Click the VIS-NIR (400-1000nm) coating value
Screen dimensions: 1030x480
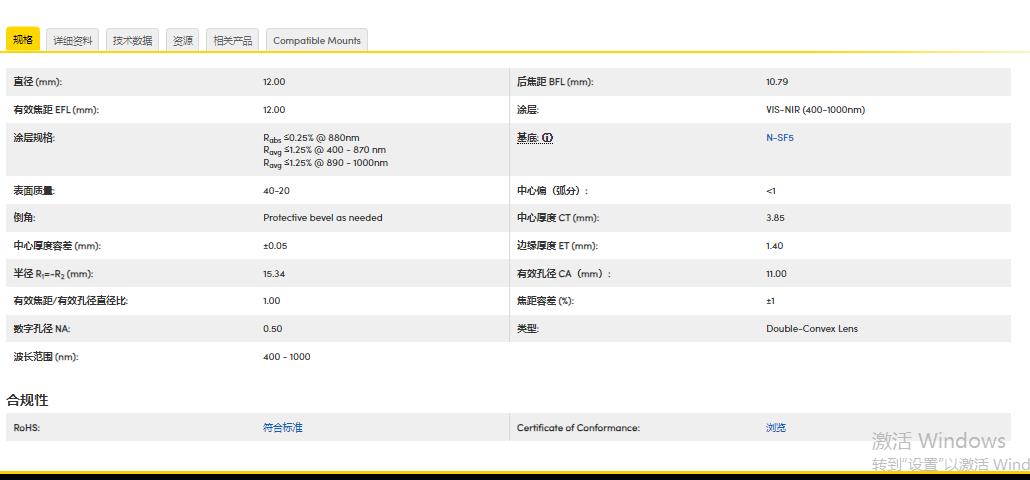coord(815,110)
